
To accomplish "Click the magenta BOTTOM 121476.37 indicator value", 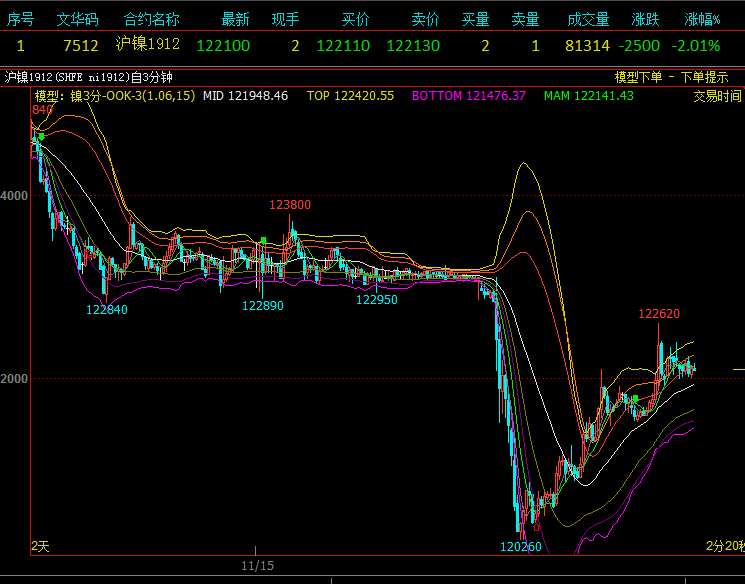I will (469, 96).
